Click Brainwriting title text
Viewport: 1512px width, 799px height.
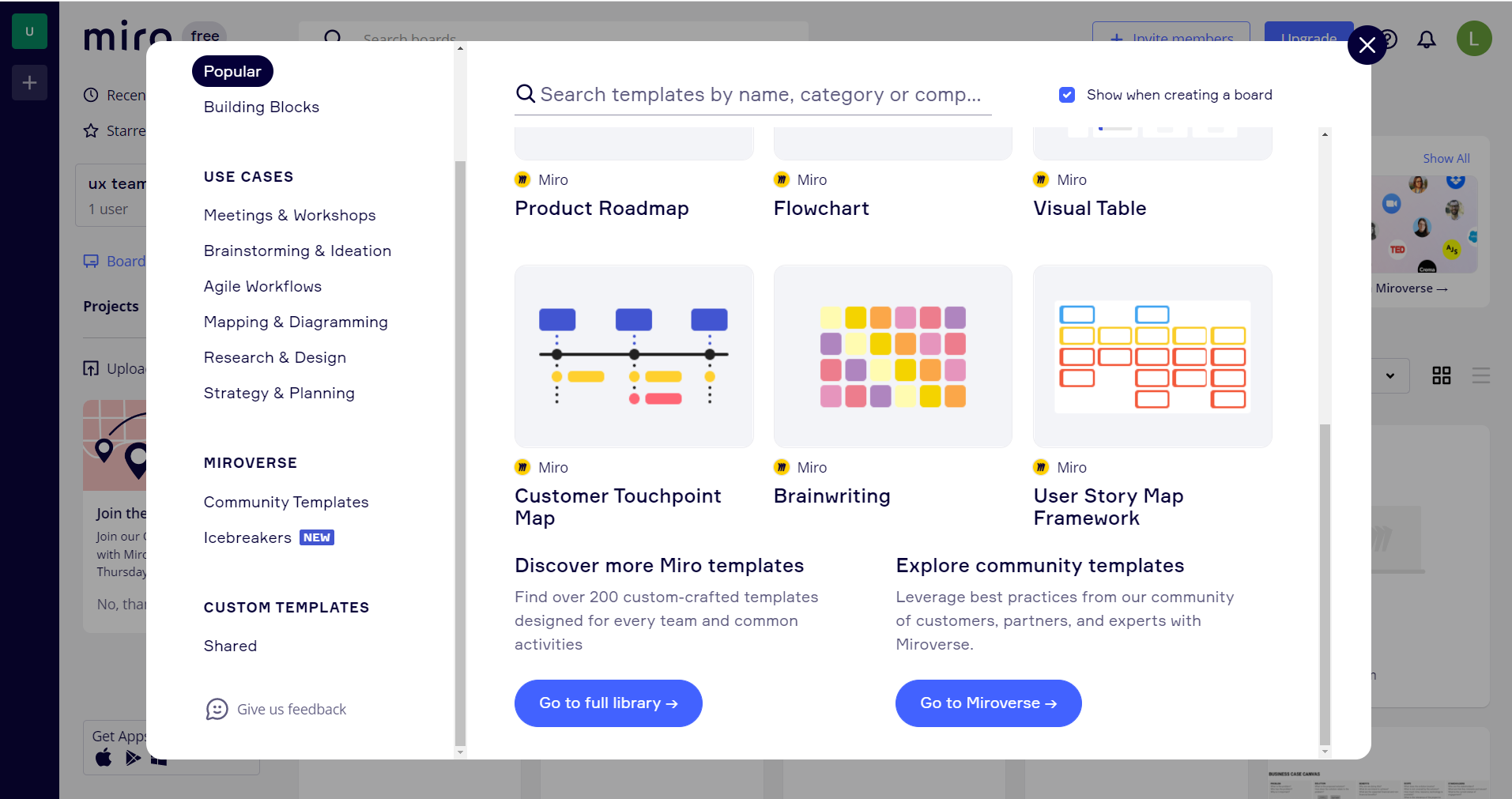click(x=832, y=496)
